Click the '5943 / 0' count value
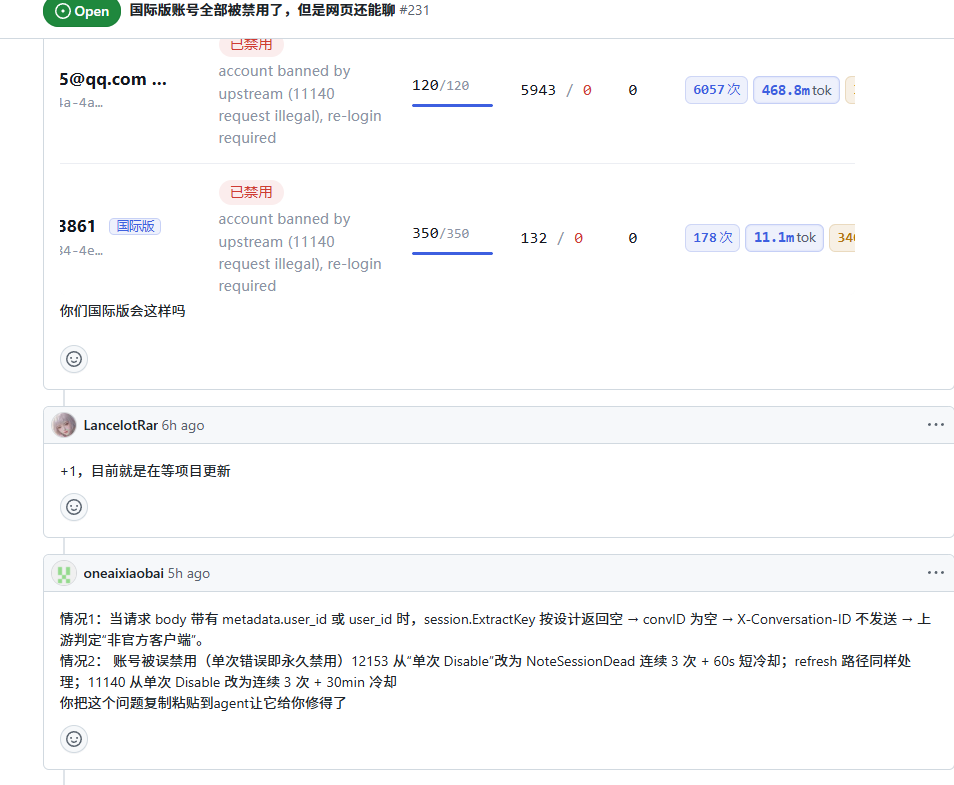This screenshot has width=954, height=785. coord(555,90)
